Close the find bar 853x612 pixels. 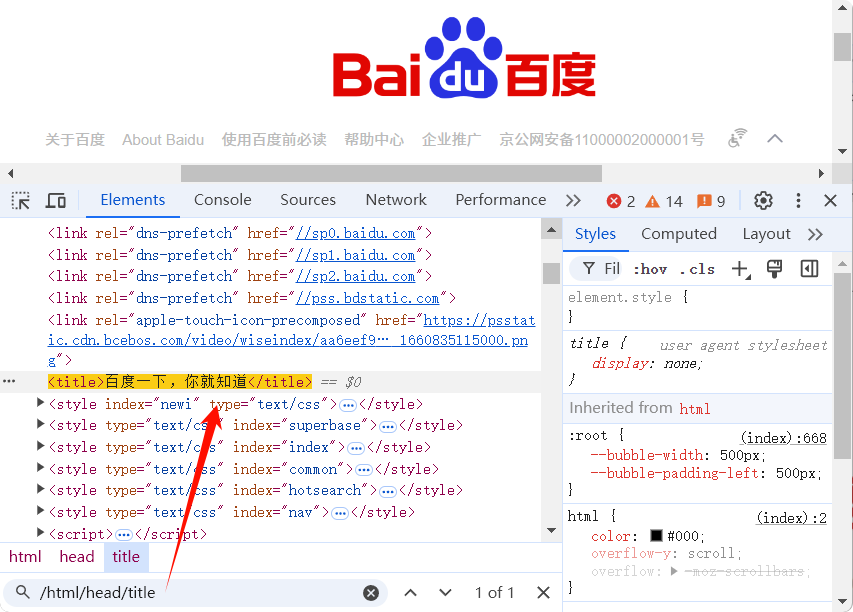pyautogui.click(x=543, y=592)
